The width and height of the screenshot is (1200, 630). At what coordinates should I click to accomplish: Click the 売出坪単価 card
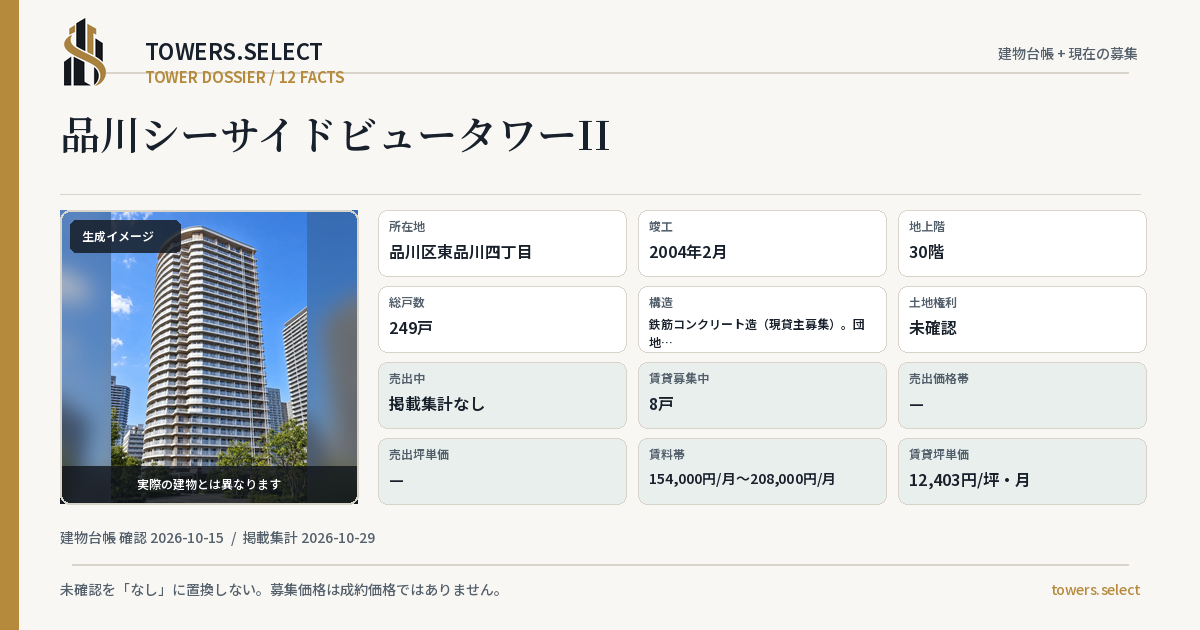point(502,471)
